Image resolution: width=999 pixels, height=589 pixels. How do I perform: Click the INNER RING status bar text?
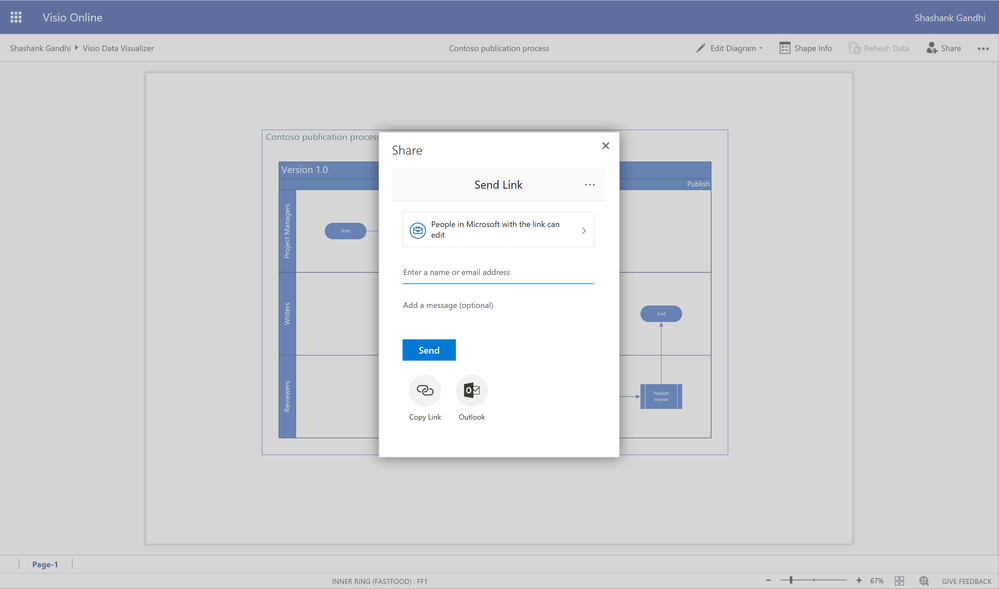click(379, 581)
